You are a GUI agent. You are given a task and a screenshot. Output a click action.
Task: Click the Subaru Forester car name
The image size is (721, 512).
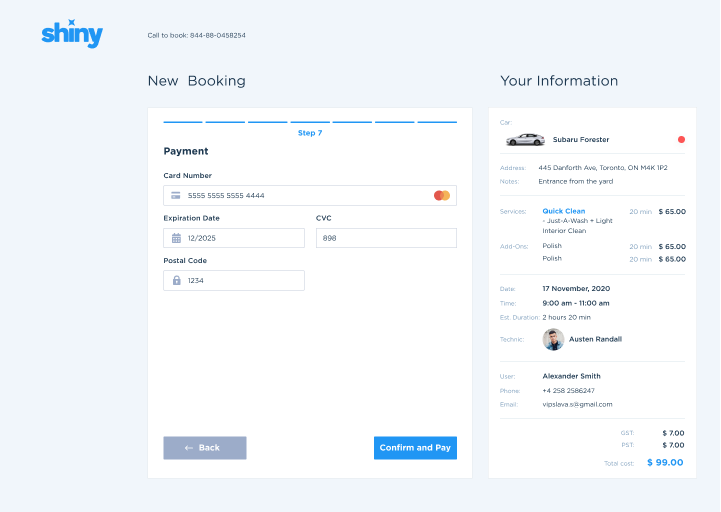point(581,139)
